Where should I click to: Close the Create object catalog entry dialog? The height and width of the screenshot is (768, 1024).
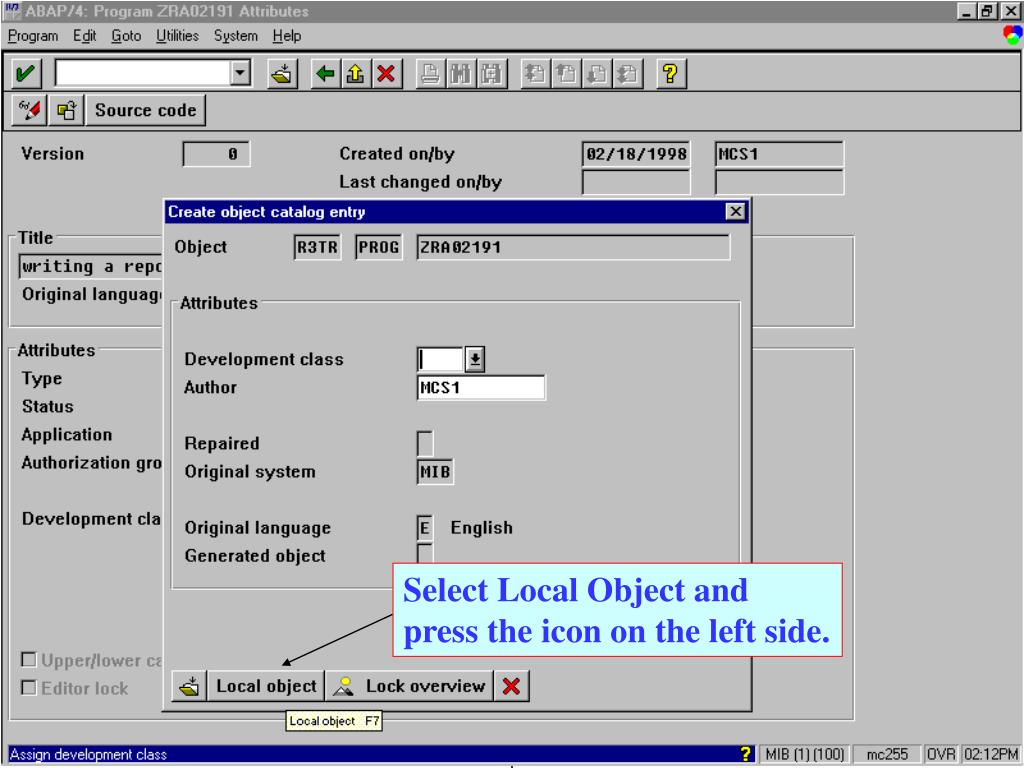[x=735, y=212]
